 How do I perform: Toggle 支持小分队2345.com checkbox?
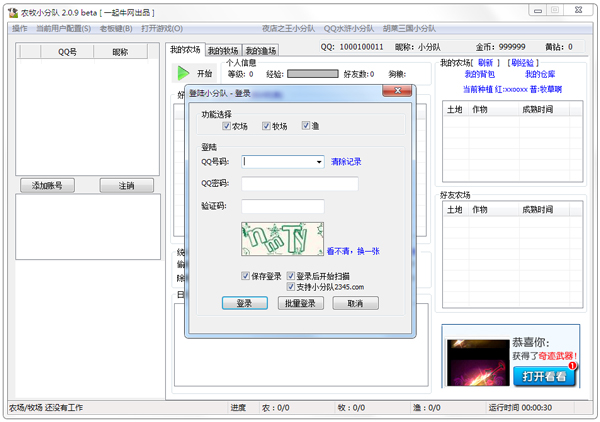point(291,287)
